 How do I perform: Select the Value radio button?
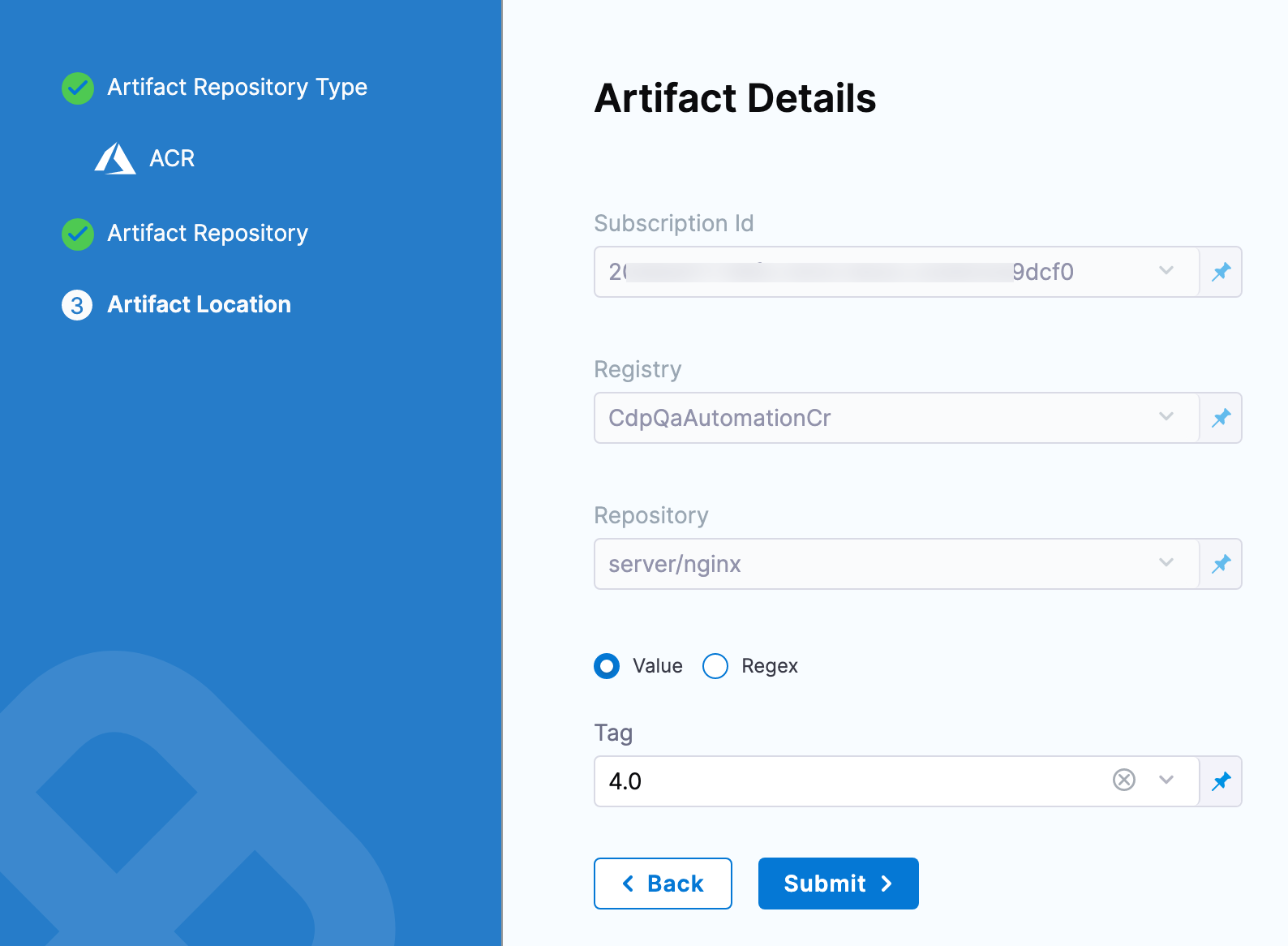pos(607,666)
